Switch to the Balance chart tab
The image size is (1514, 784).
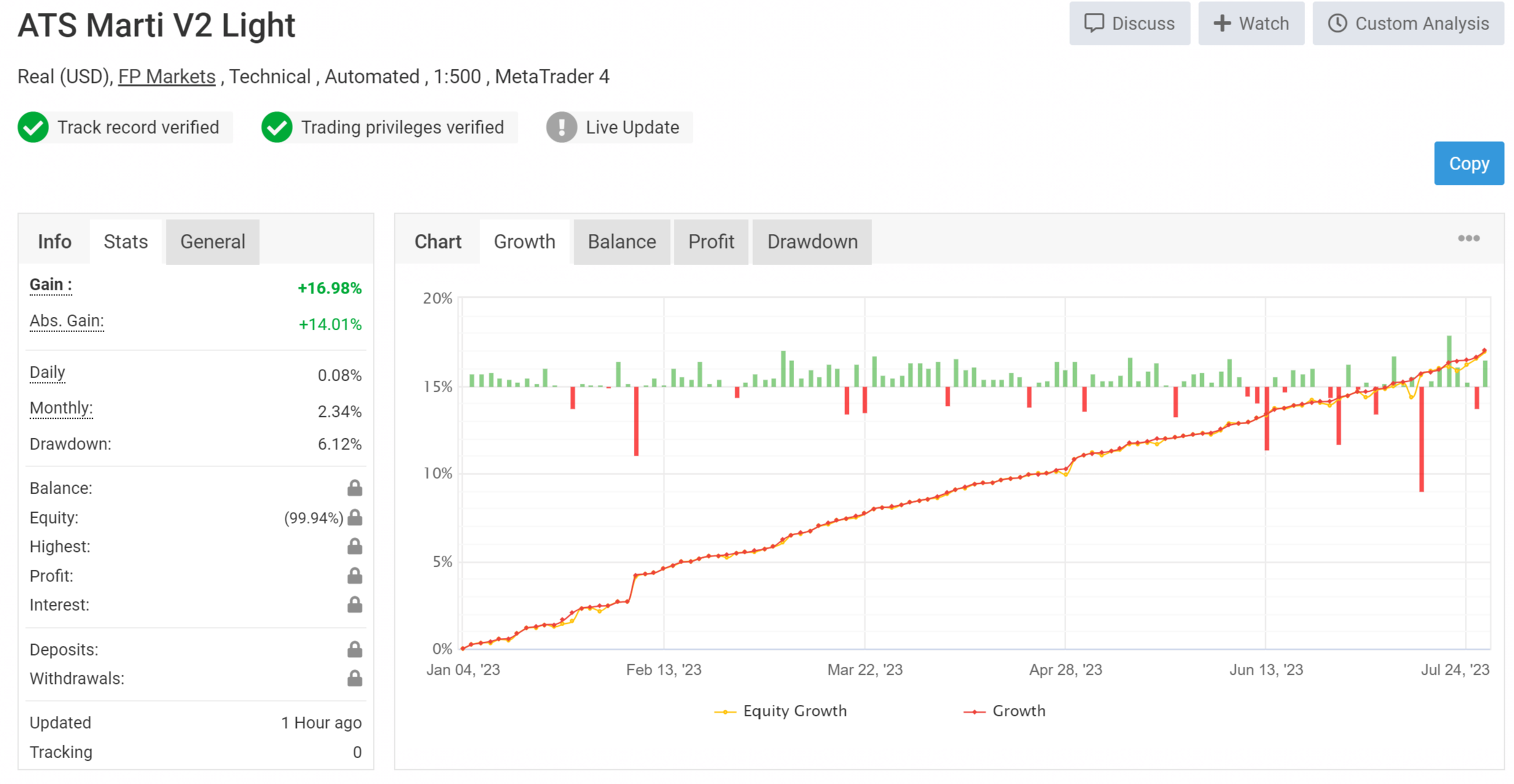coord(622,242)
